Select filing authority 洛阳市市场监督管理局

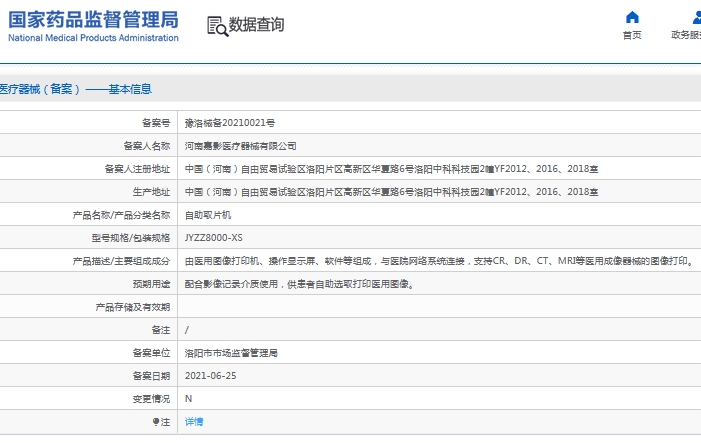(231, 353)
